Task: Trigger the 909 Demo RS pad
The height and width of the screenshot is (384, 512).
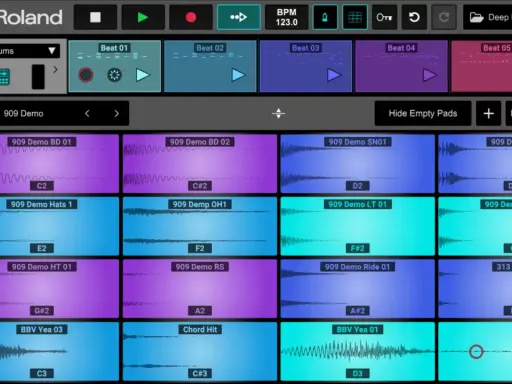Action: (x=200, y=289)
